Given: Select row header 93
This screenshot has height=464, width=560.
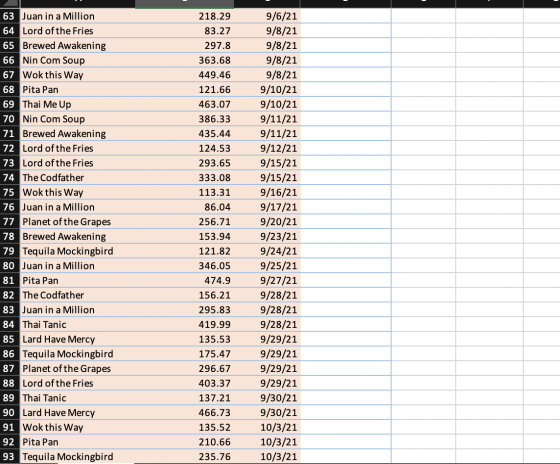Looking at the screenshot, I should click(10, 456).
